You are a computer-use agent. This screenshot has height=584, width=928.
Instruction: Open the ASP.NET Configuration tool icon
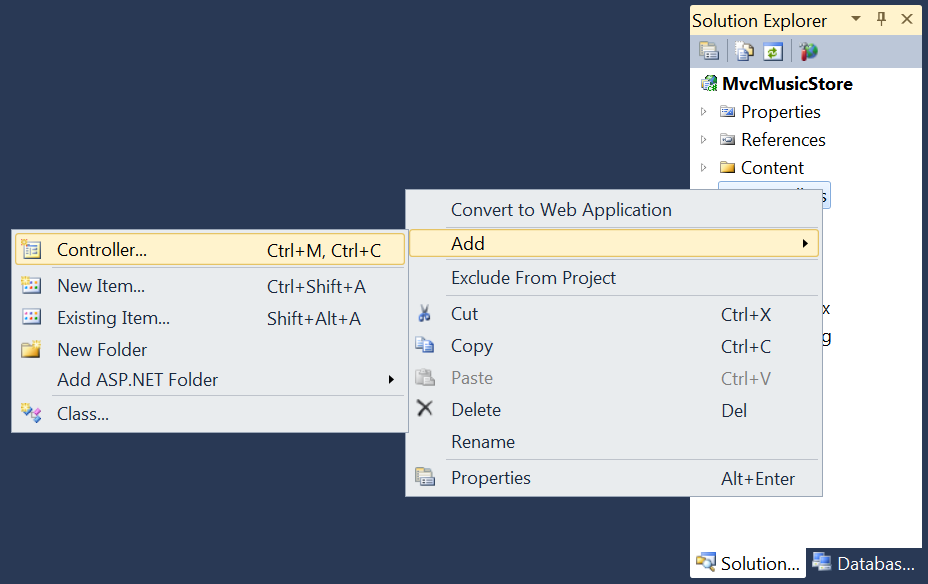(808, 51)
